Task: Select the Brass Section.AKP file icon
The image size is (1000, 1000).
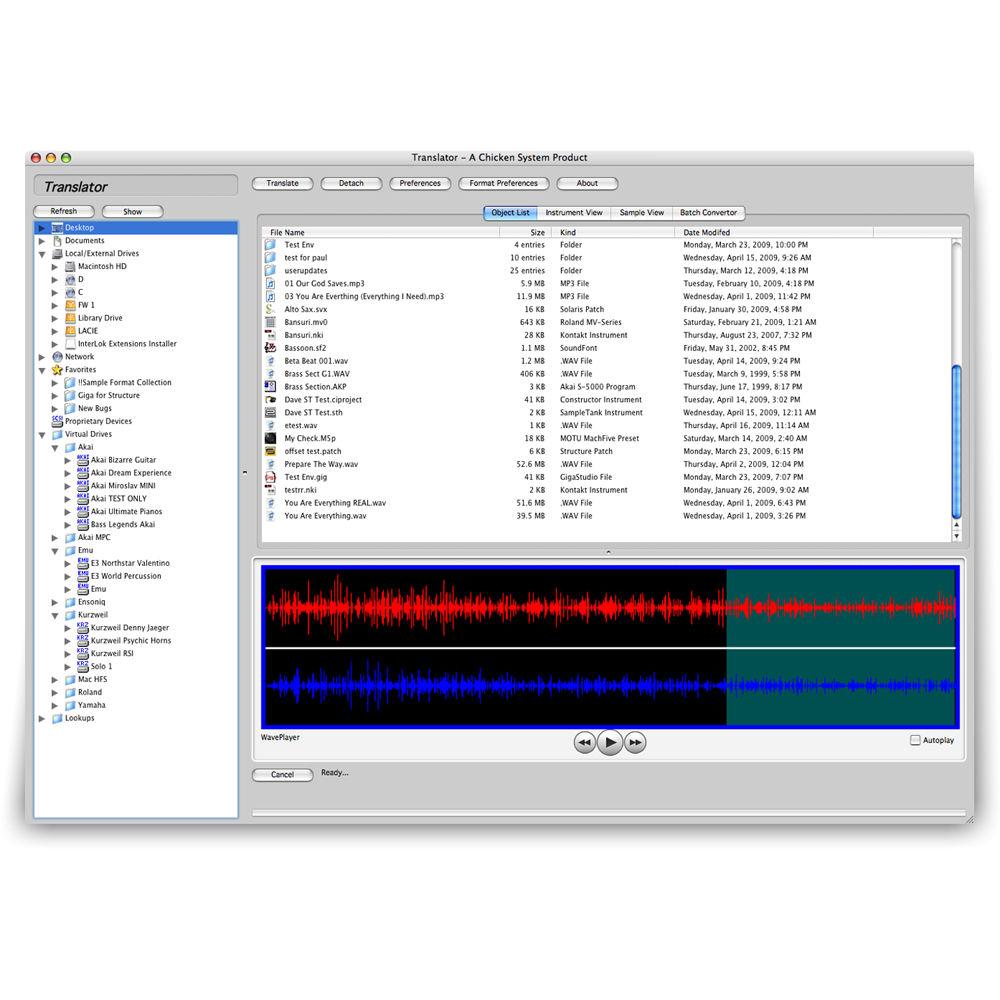Action: tap(270, 387)
